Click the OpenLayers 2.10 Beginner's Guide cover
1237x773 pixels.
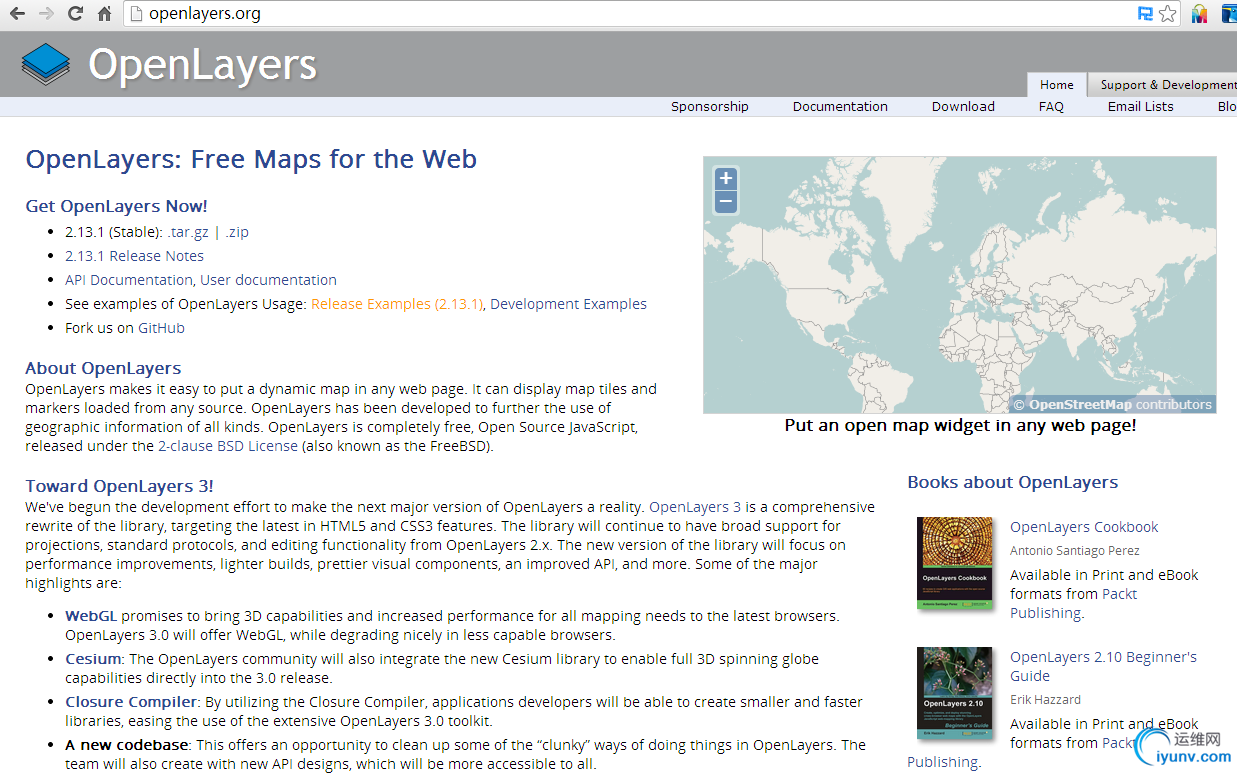(x=955, y=693)
